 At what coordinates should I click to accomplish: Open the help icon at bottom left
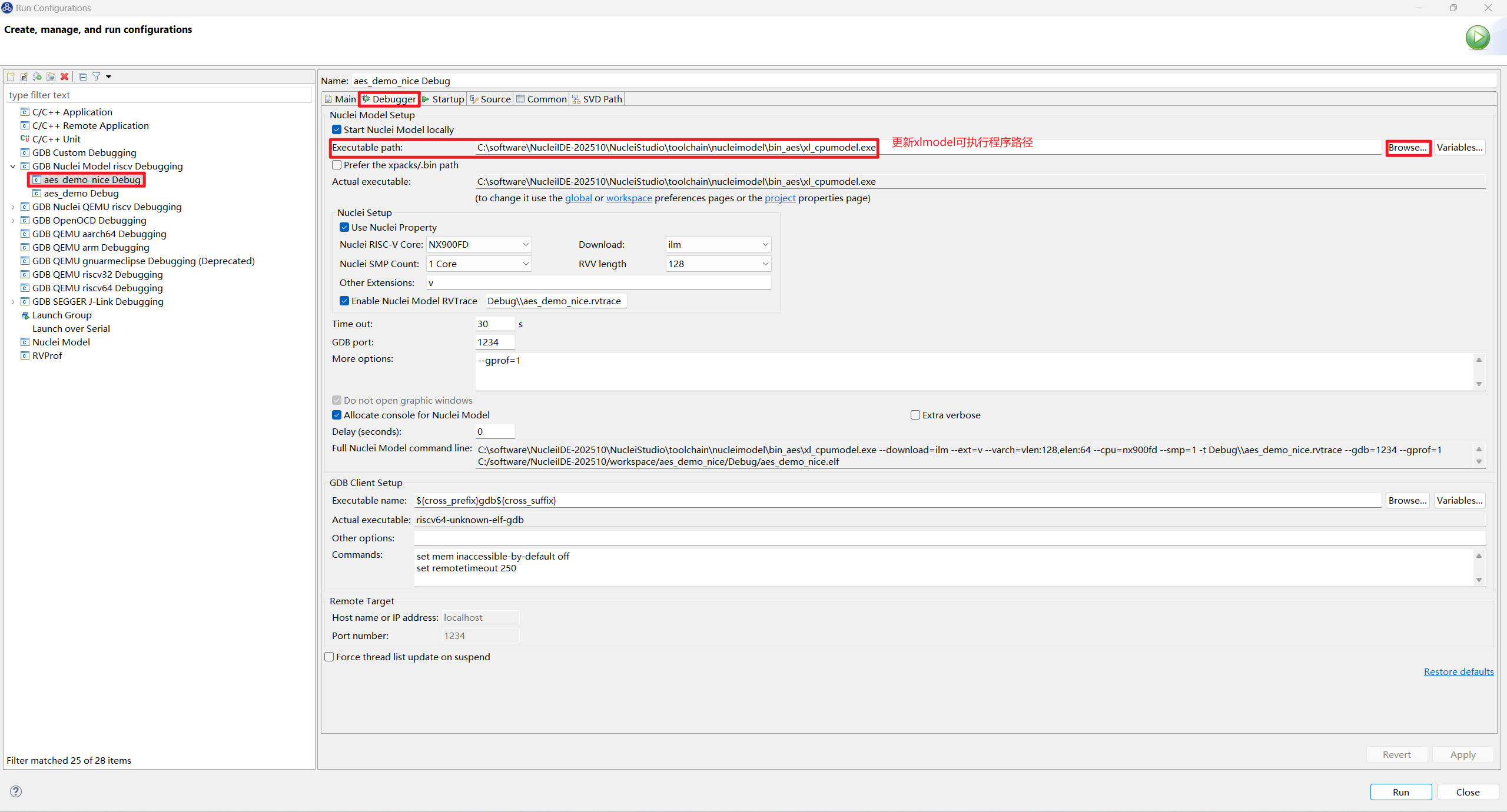pos(16,791)
